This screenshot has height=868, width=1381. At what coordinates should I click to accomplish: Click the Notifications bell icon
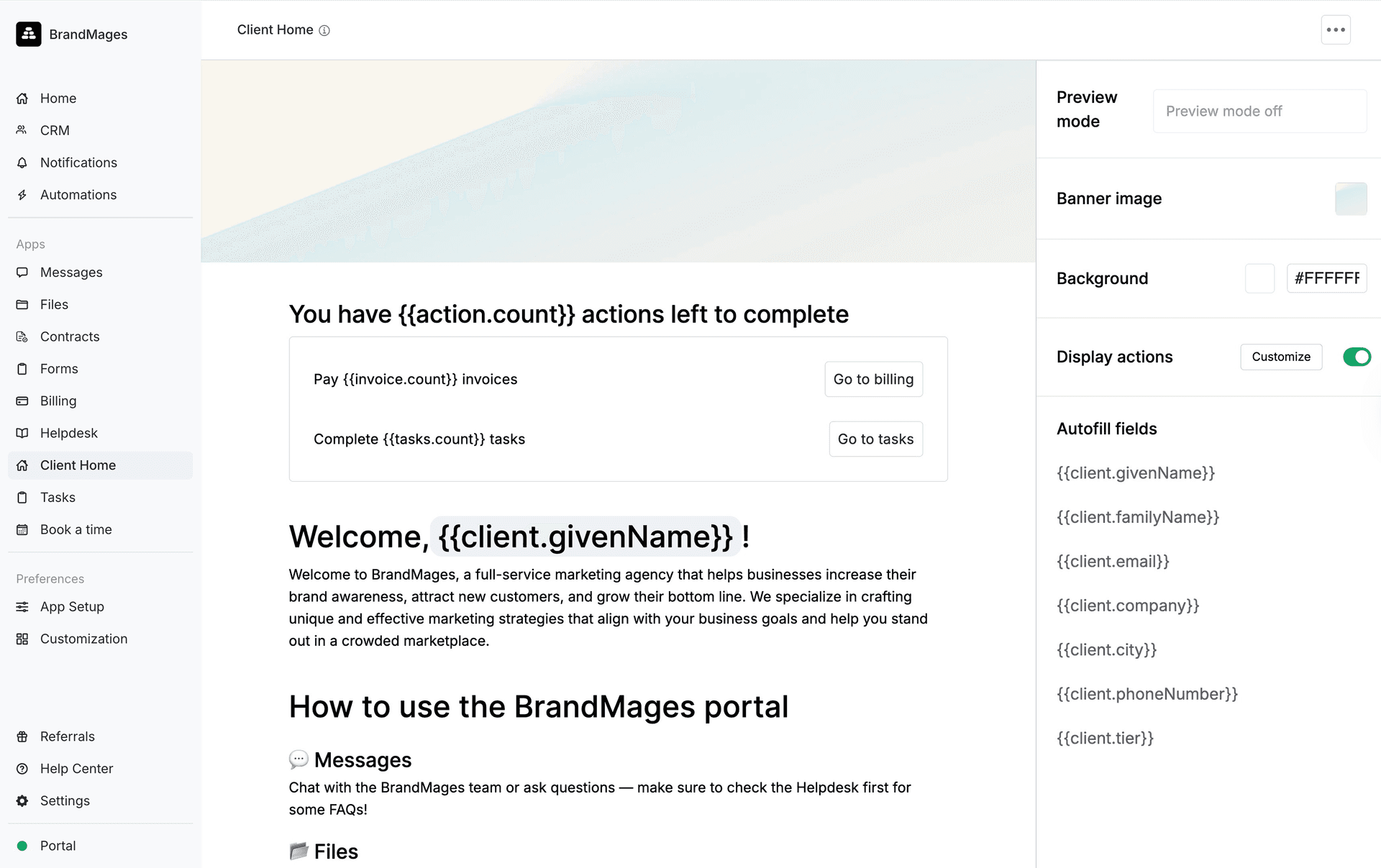(22, 163)
